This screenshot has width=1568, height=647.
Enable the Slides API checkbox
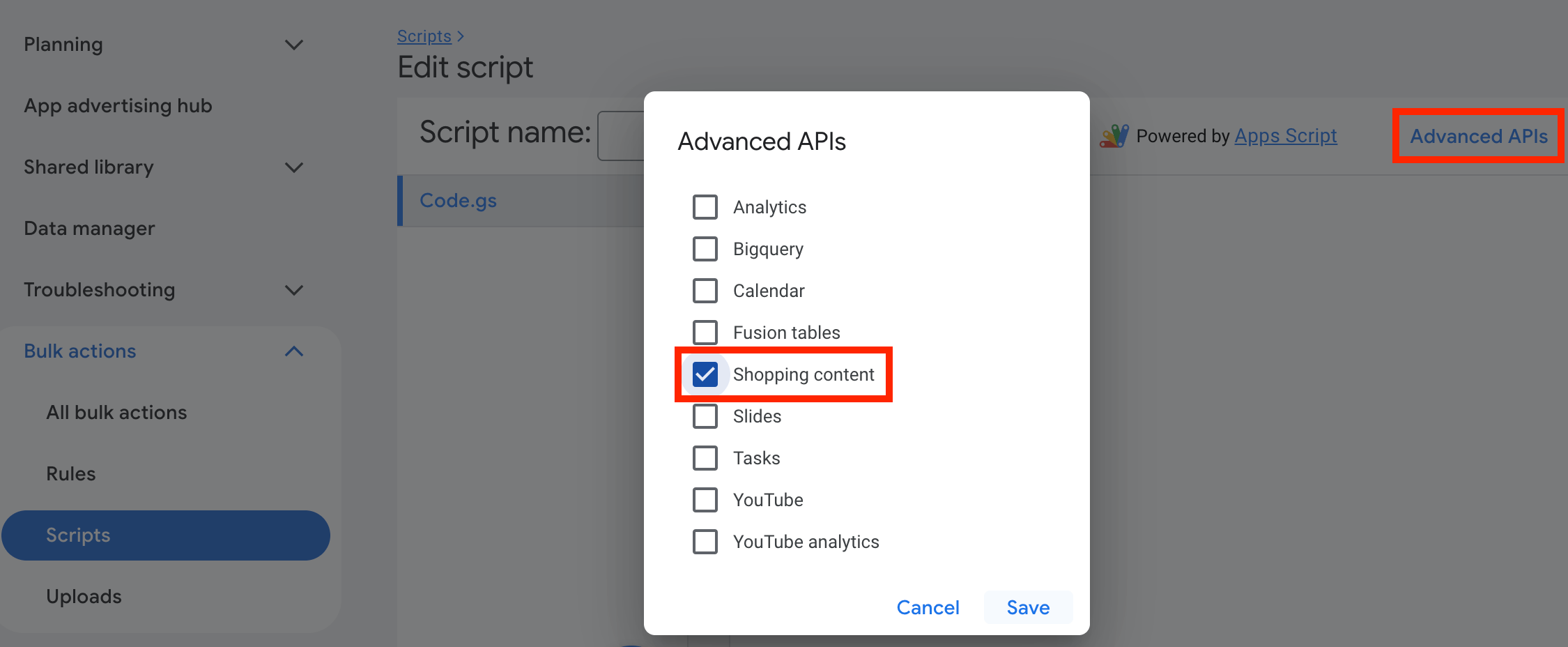pyautogui.click(x=705, y=416)
